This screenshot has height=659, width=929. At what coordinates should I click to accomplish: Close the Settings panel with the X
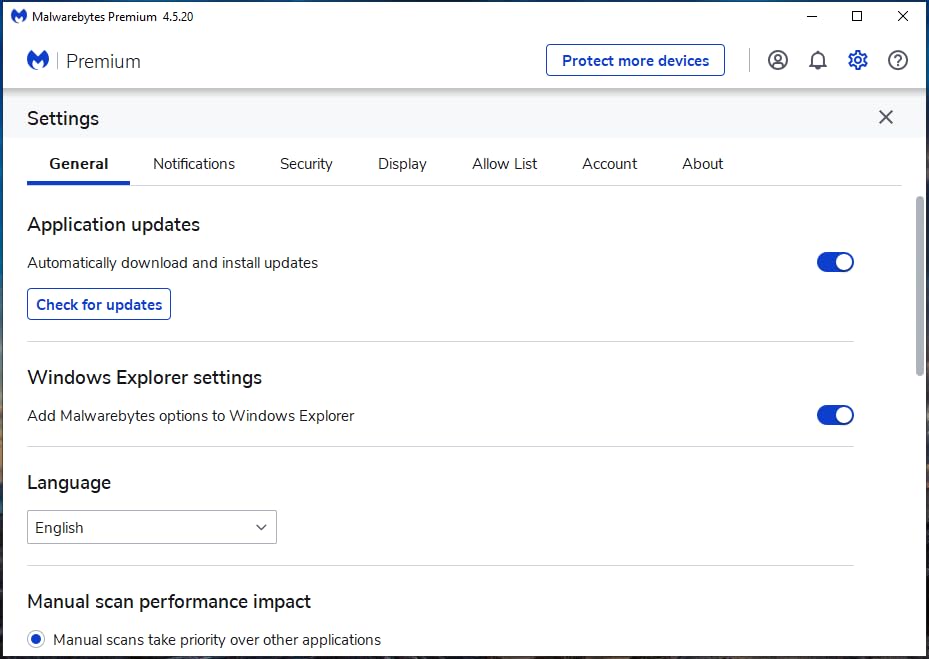point(885,117)
